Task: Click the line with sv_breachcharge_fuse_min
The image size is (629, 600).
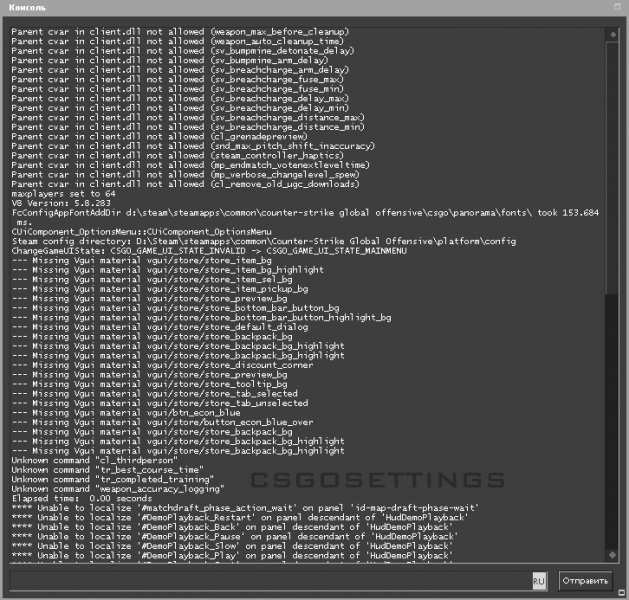Action: pyautogui.click(x=177, y=89)
